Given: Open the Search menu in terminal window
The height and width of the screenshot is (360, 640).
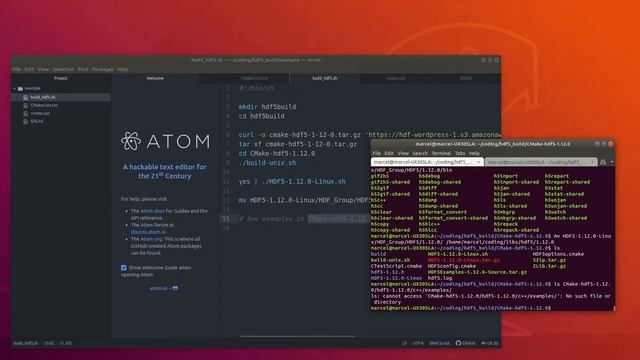Looking at the screenshot, I should [420, 153].
